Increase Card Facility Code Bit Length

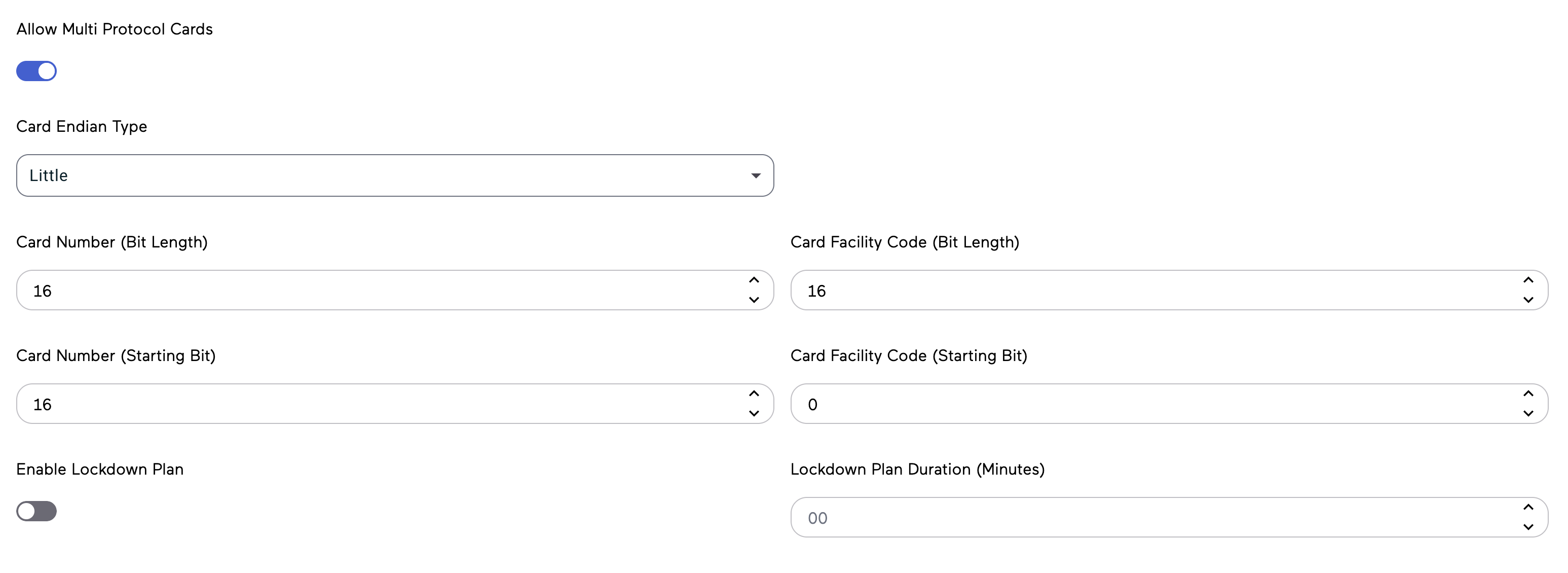click(1527, 280)
